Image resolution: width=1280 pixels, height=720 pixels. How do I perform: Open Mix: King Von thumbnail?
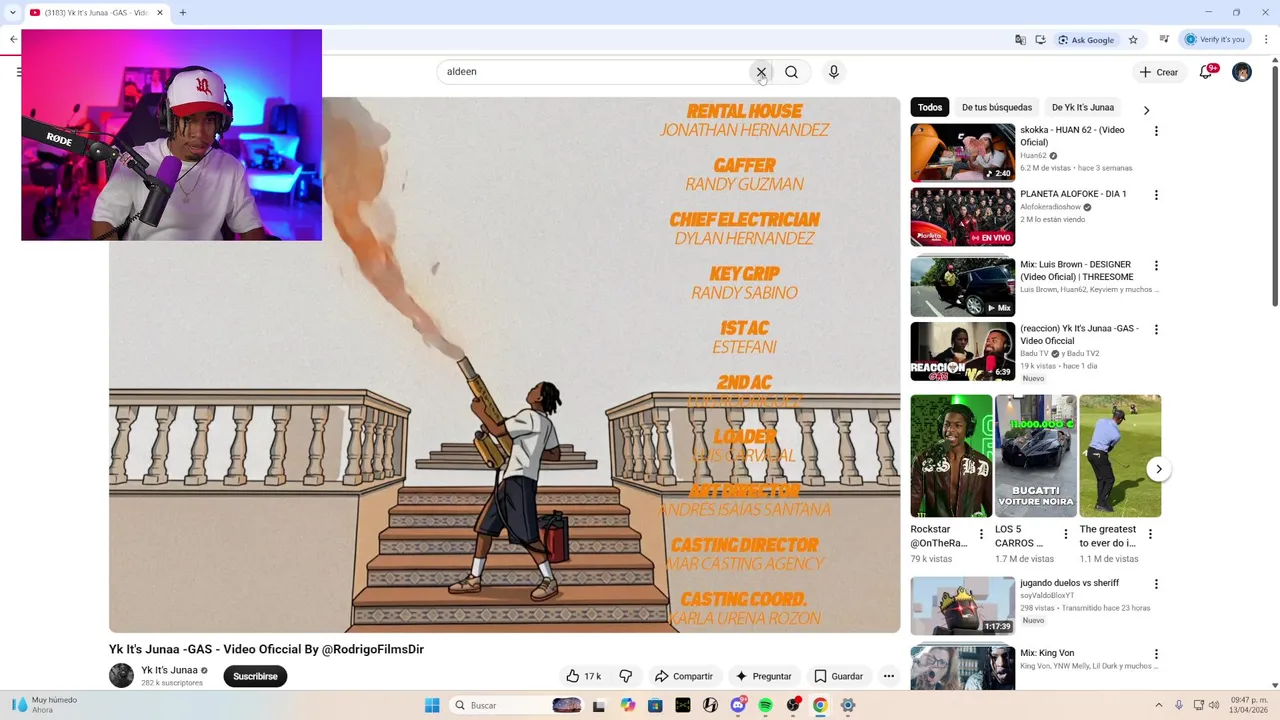pyautogui.click(x=962, y=667)
